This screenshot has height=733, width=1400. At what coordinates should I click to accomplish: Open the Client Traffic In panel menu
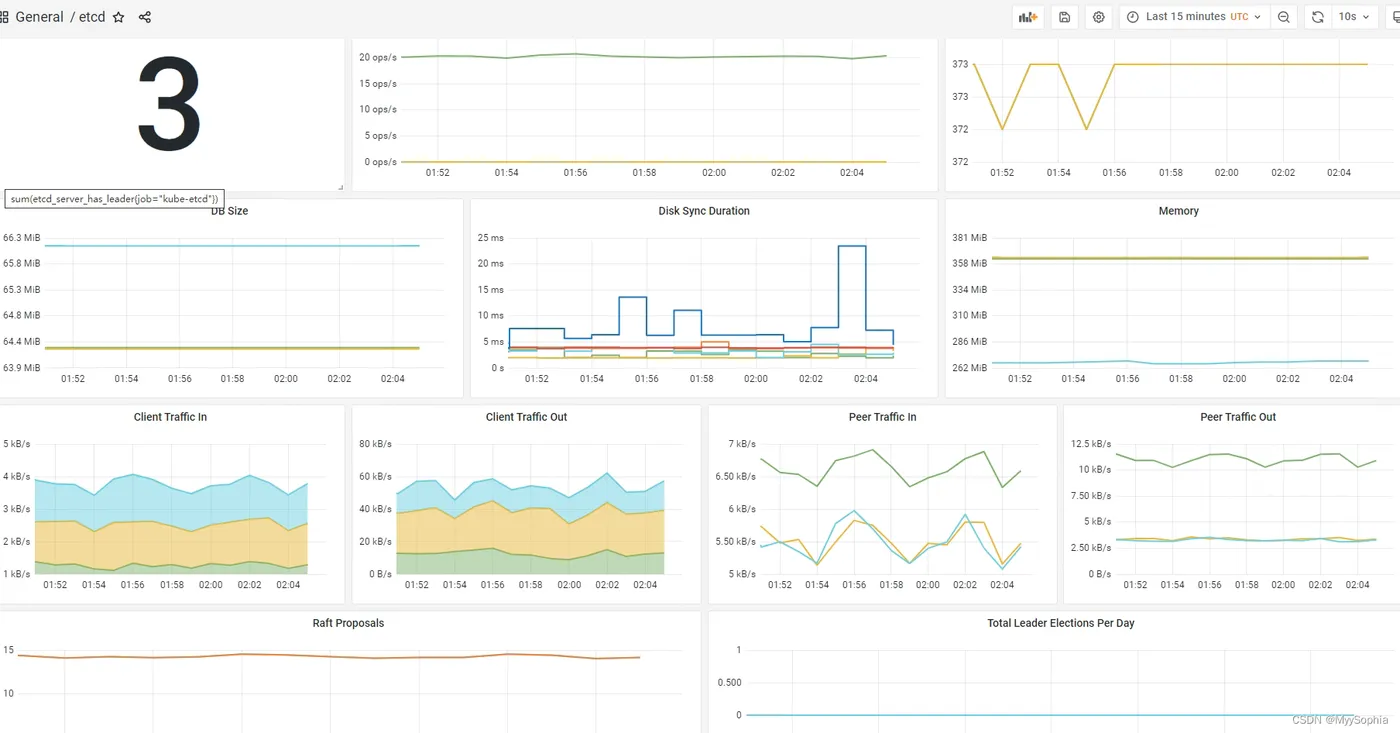pyautogui.click(x=170, y=417)
